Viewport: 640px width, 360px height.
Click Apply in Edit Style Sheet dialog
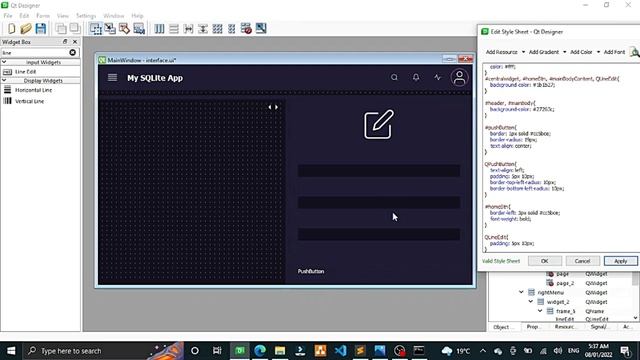click(620, 261)
